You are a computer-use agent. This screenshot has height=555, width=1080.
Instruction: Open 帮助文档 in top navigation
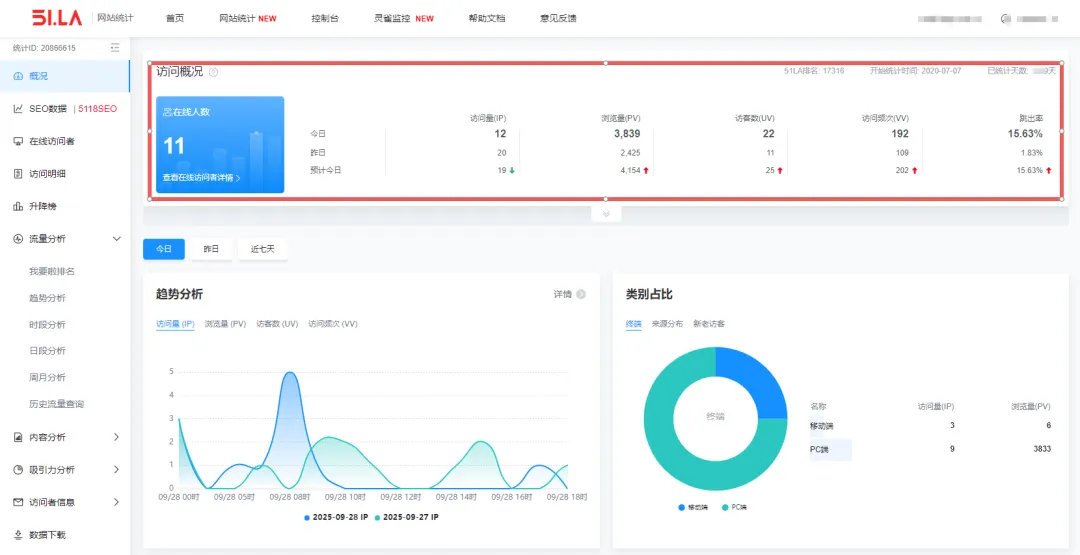[x=487, y=19]
